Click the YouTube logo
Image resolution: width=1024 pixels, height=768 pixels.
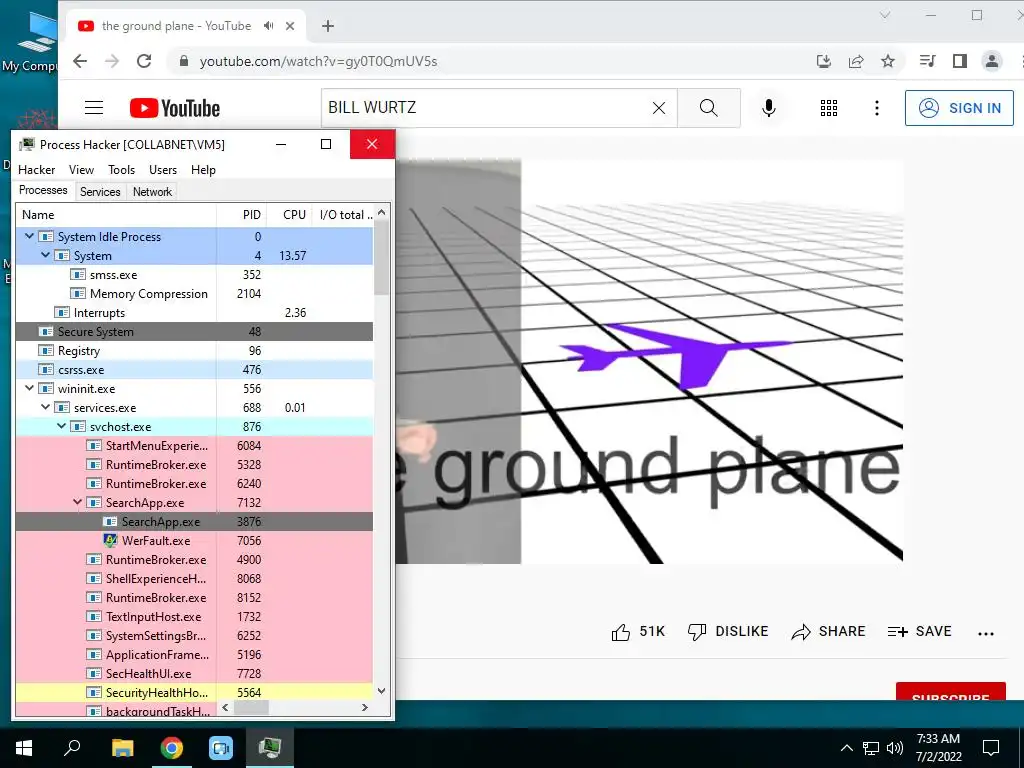click(174, 108)
